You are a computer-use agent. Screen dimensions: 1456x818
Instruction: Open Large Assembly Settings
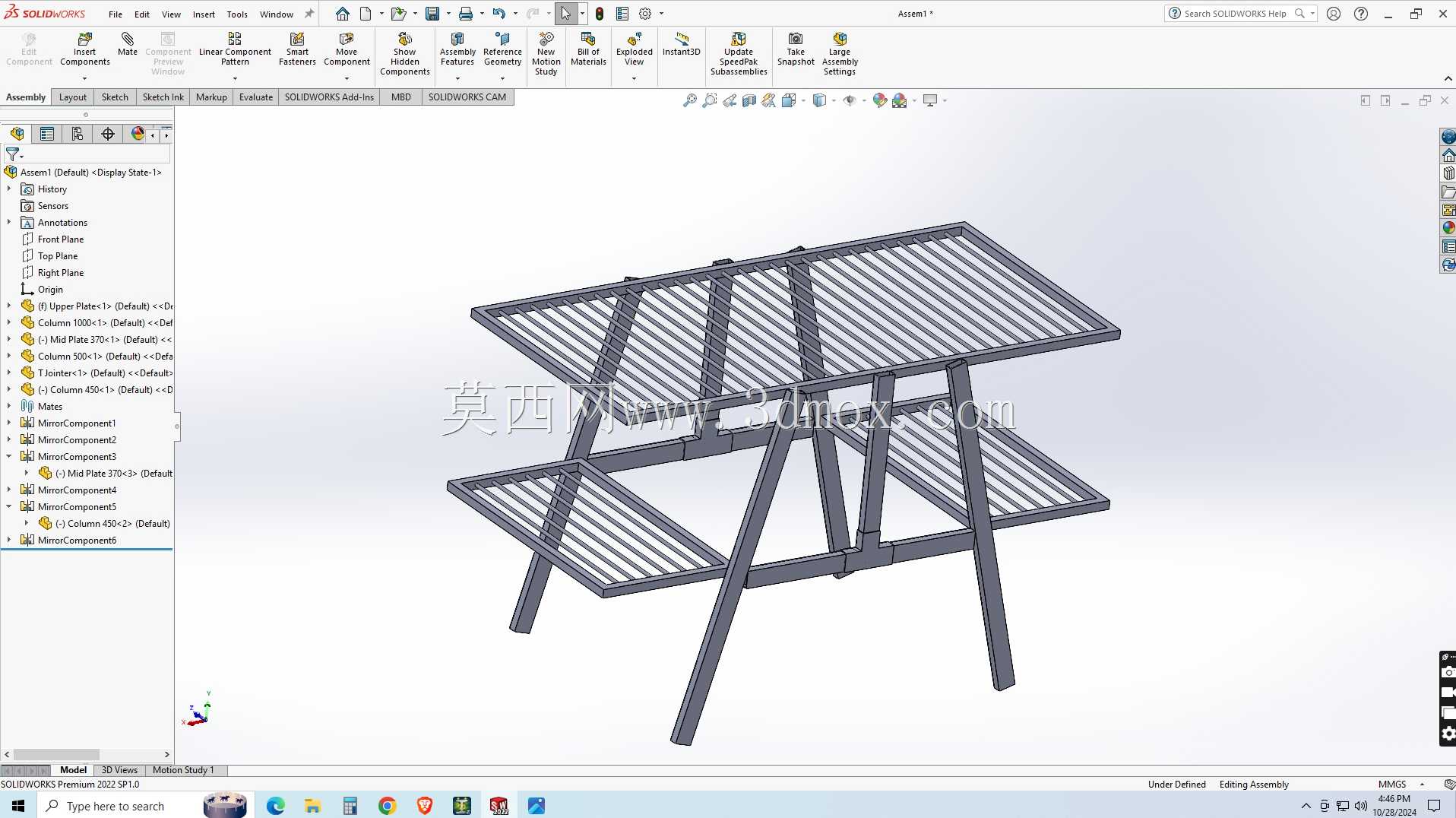point(840,53)
